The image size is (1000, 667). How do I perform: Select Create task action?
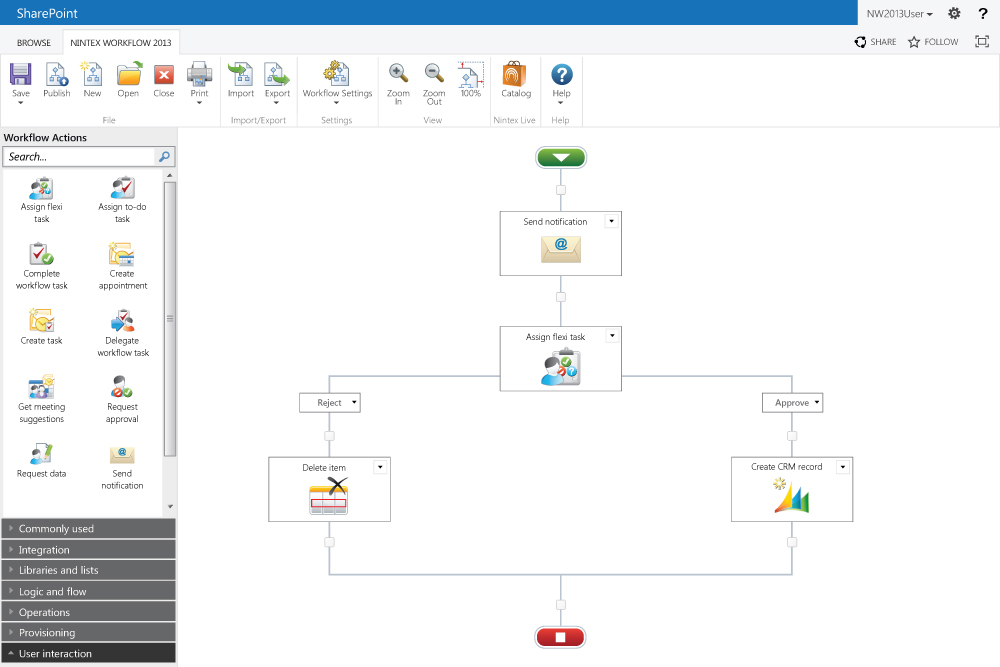(41, 327)
